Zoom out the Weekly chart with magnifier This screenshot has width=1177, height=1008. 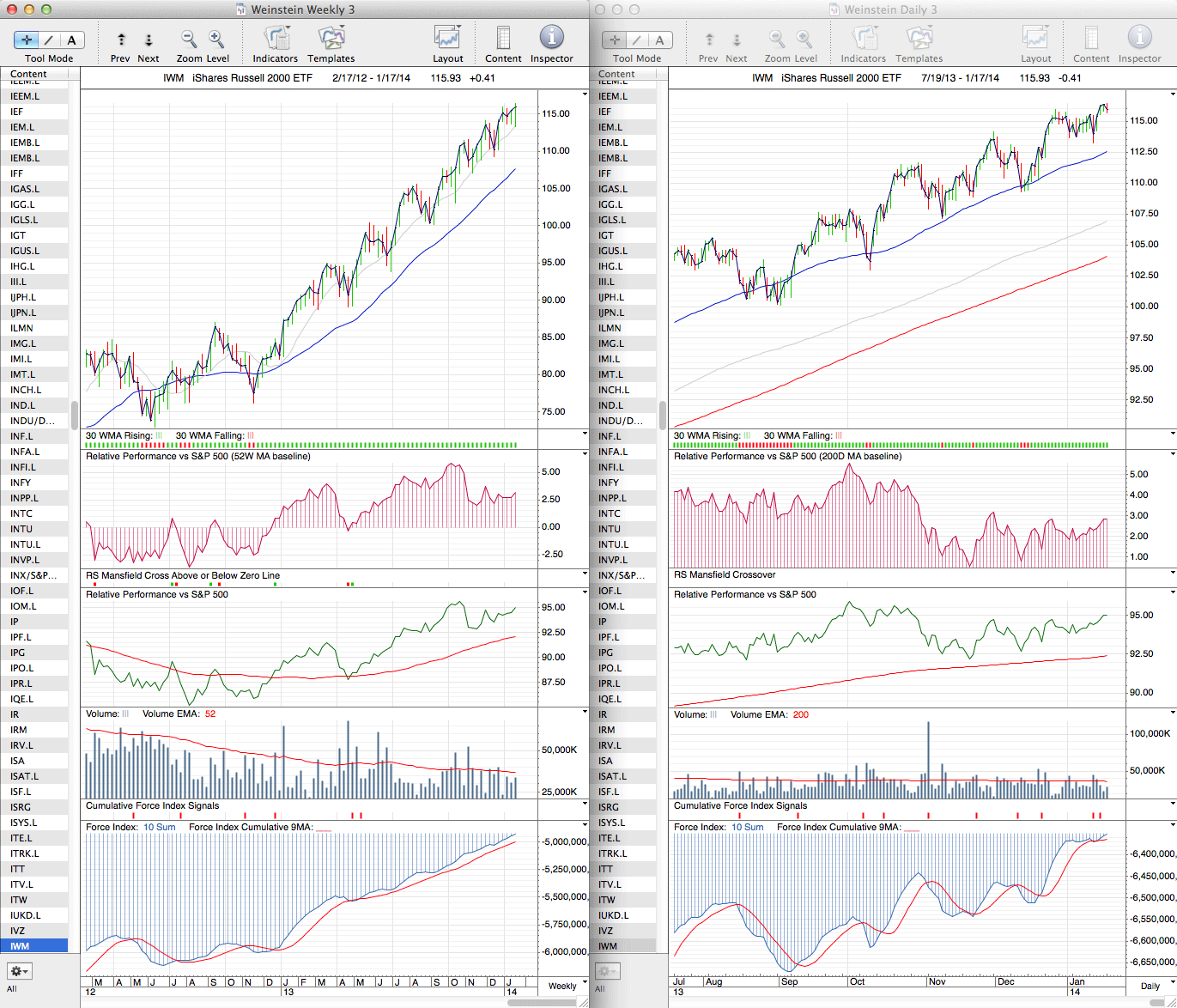click(189, 39)
